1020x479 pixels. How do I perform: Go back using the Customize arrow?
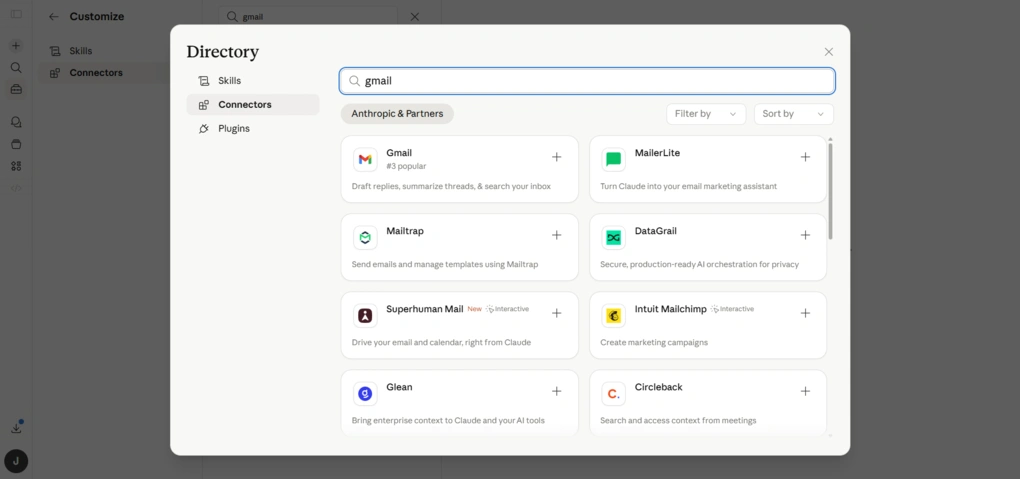click(54, 17)
